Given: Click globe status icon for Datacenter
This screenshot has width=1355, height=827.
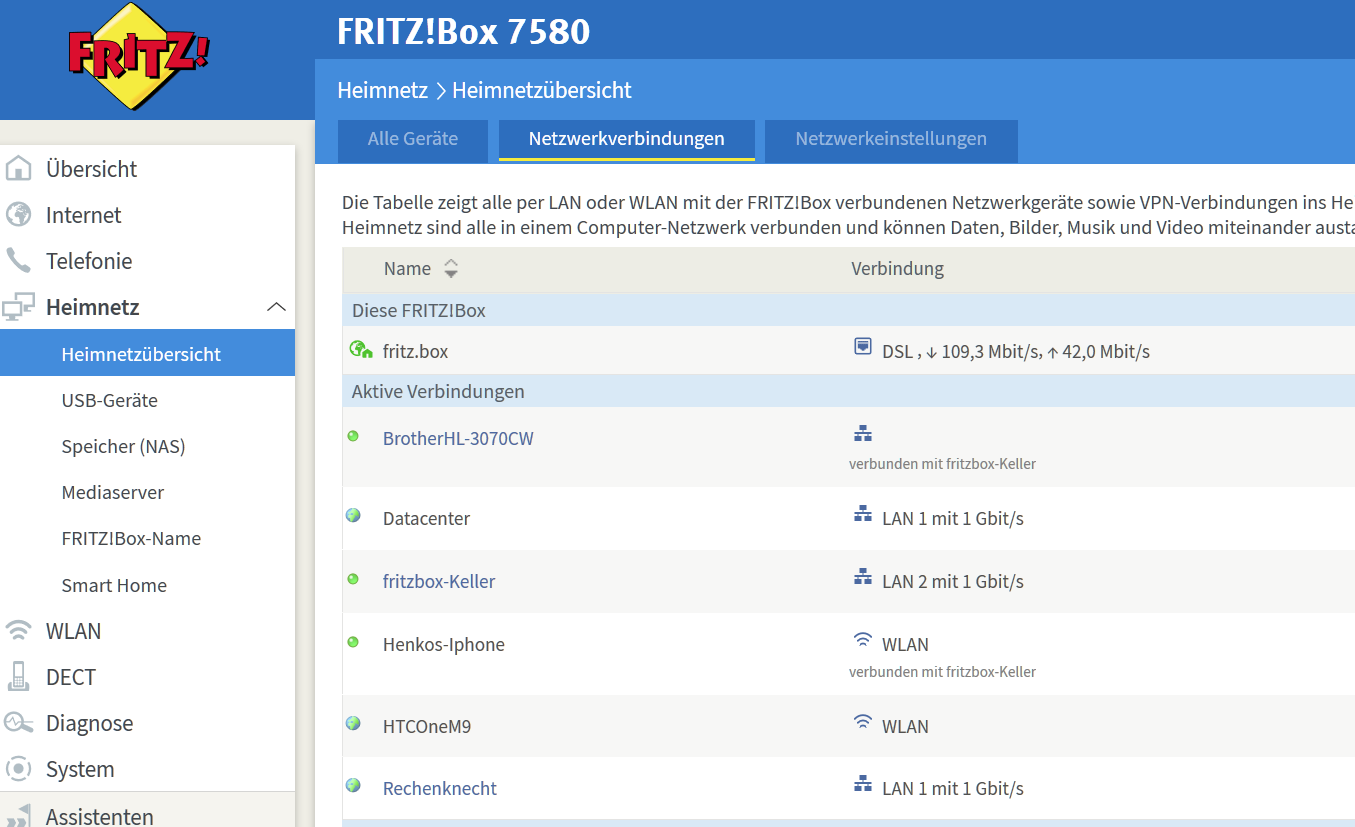Looking at the screenshot, I should pyautogui.click(x=353, y=516).
